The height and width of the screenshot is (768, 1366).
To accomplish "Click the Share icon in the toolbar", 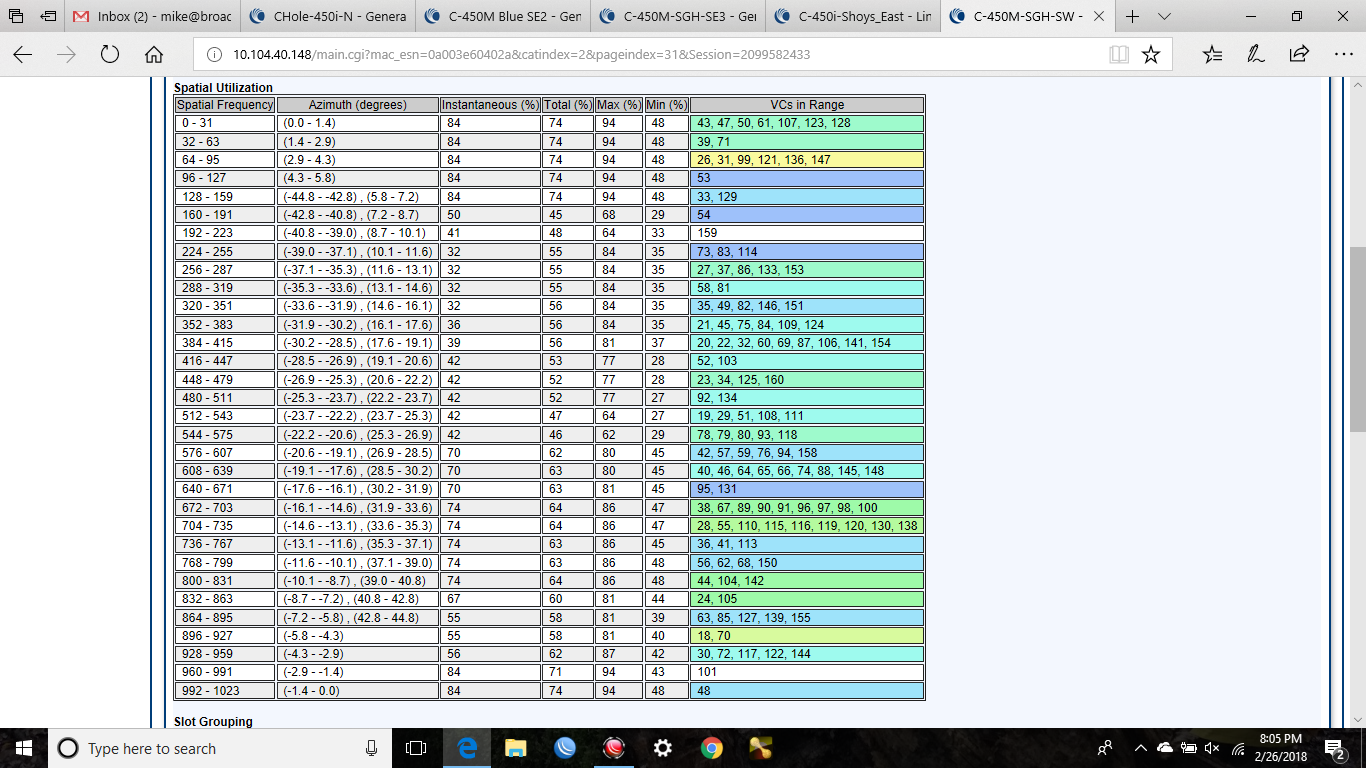I will pos(1299,55).
